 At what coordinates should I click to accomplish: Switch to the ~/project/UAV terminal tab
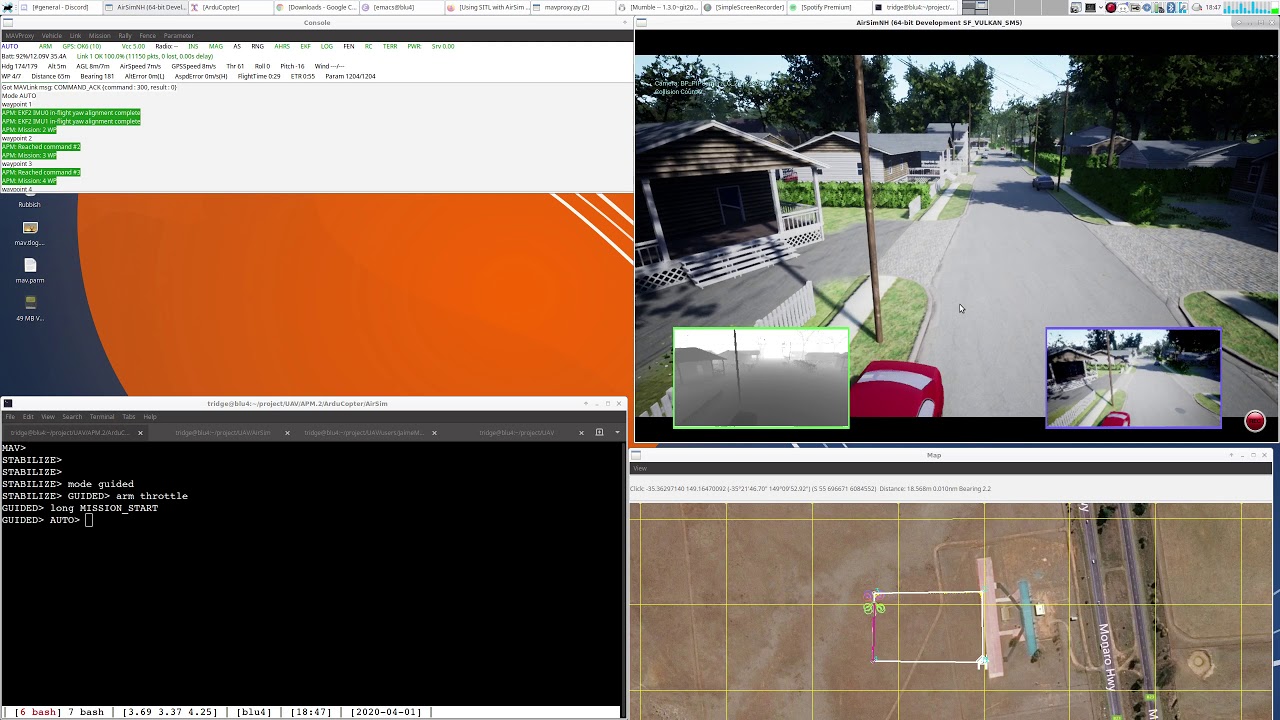[x=516, y=433]
